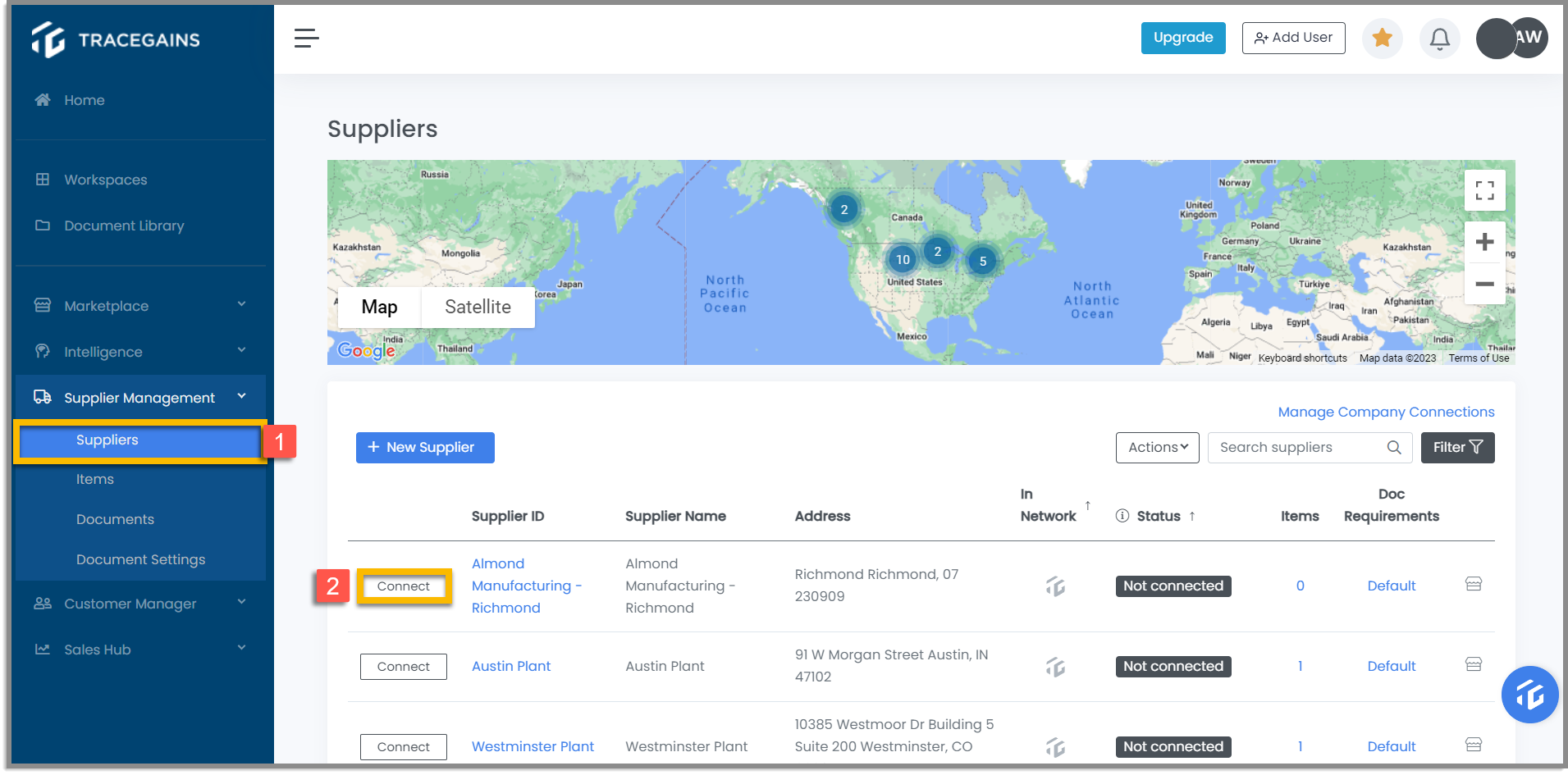Switch to Satellite map view
This screenshot has width=1568, height=775.
pyautogui.click(x=478, y=307)
